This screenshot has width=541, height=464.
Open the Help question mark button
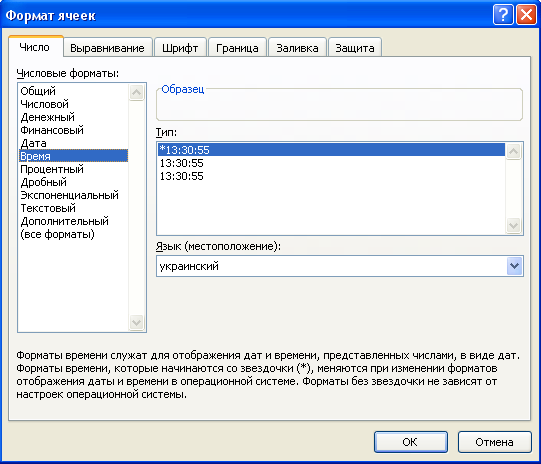(503, 15)
